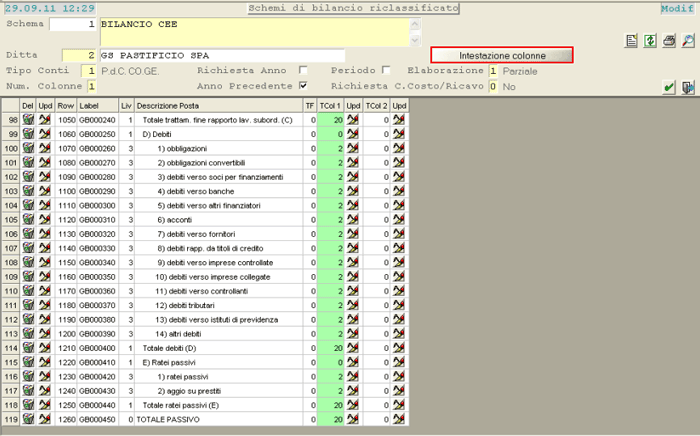Click the new document notes icon
Viewport: 700px width, 436px height.
pyautogui.click(x=632, y=40)
